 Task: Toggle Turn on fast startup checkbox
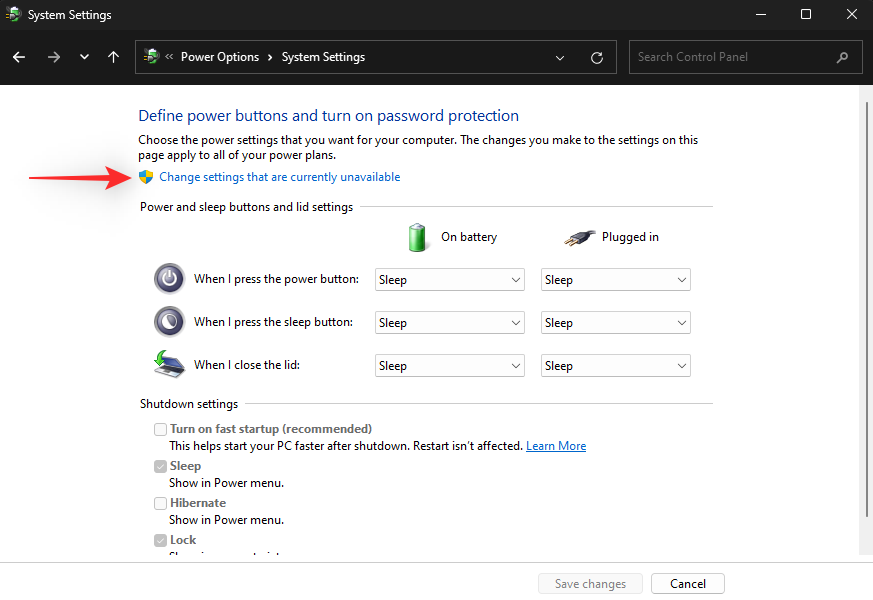click(x=160, y=429)
